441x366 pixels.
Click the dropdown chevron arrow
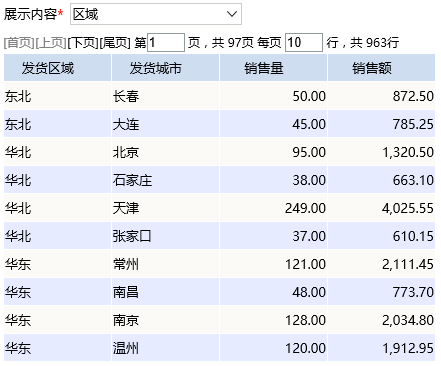point(232,14)
